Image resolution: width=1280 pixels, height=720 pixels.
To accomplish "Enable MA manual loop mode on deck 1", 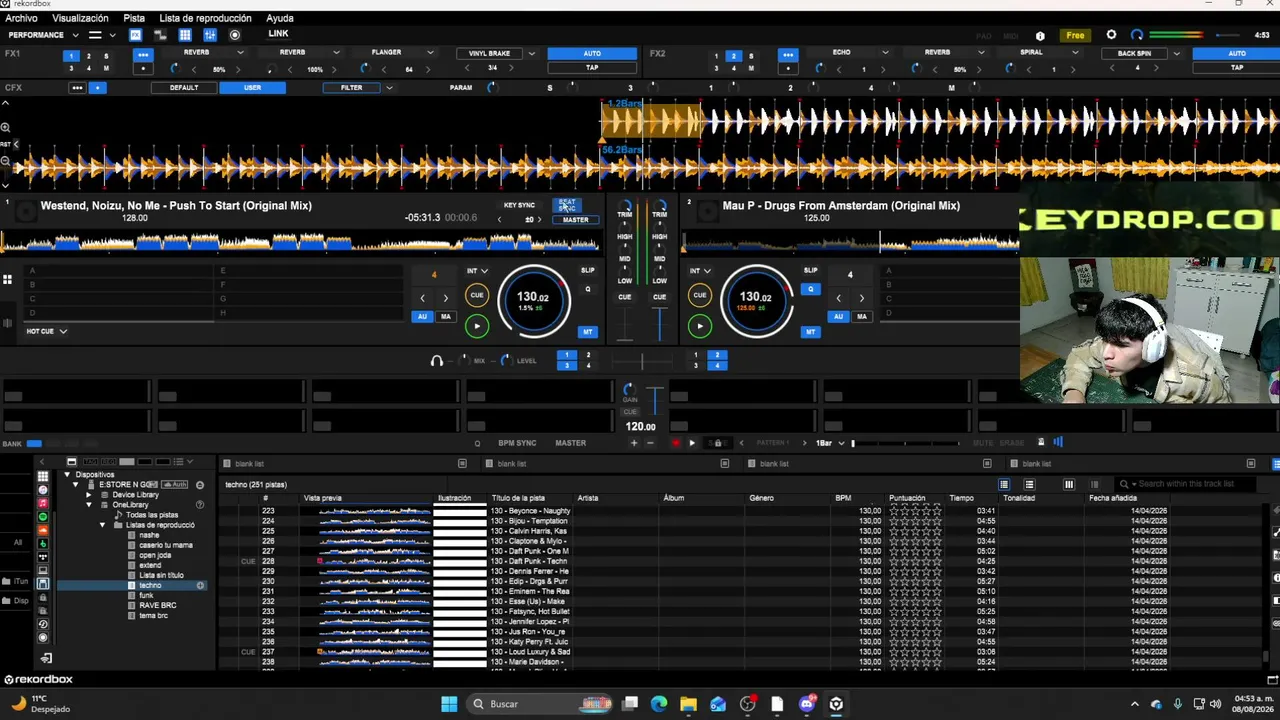I will 445,317.
